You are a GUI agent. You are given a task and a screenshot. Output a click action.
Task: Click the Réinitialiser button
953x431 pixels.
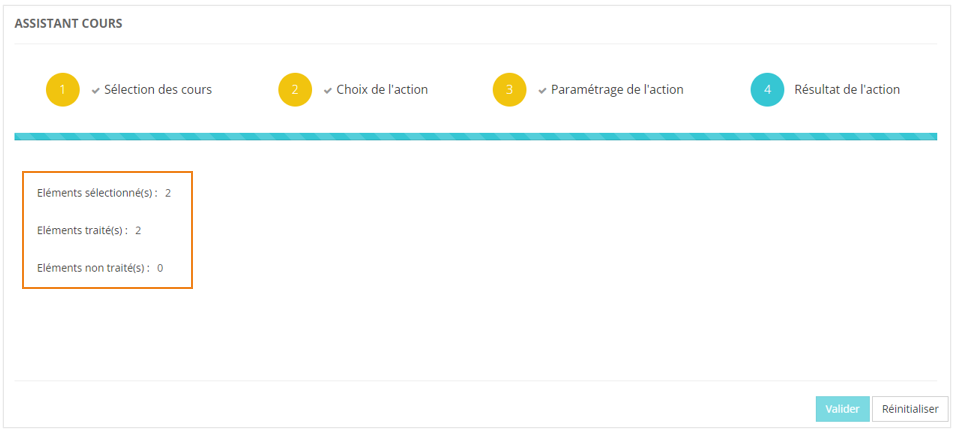coord(910,409)
